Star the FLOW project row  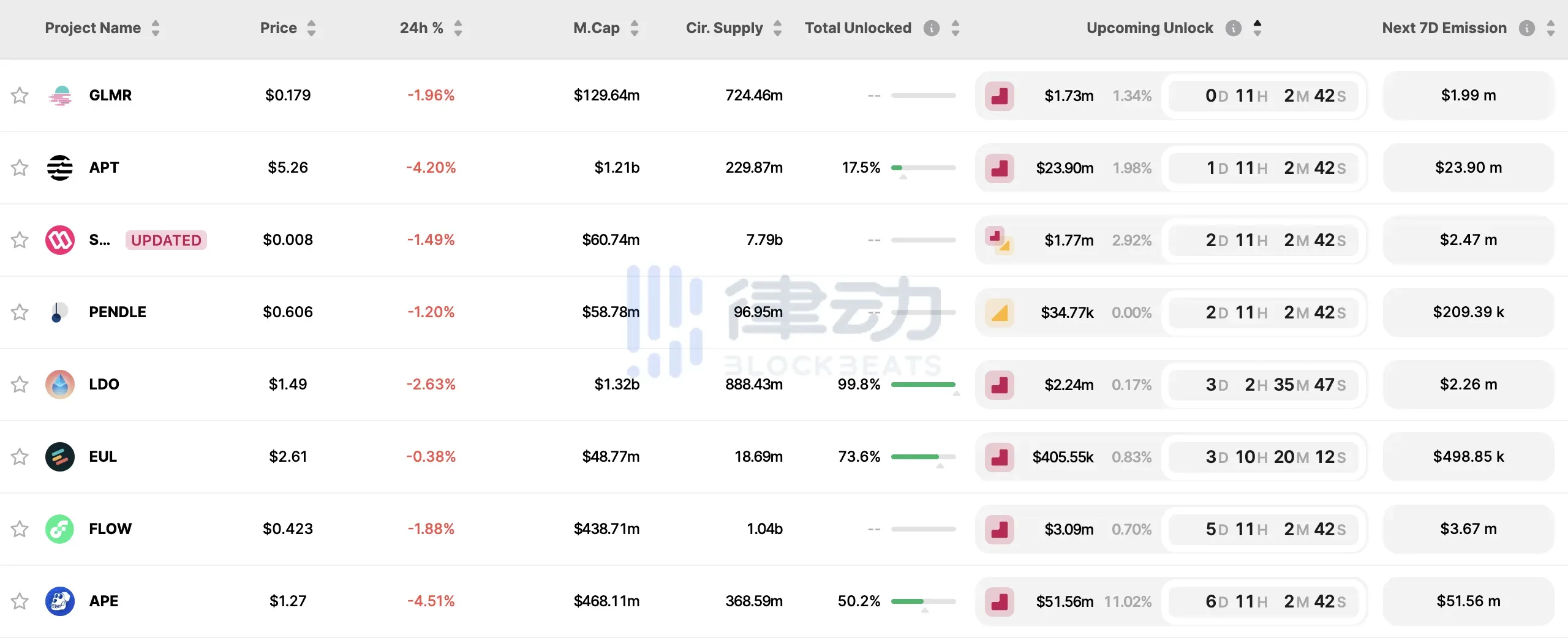coord(20,529)
